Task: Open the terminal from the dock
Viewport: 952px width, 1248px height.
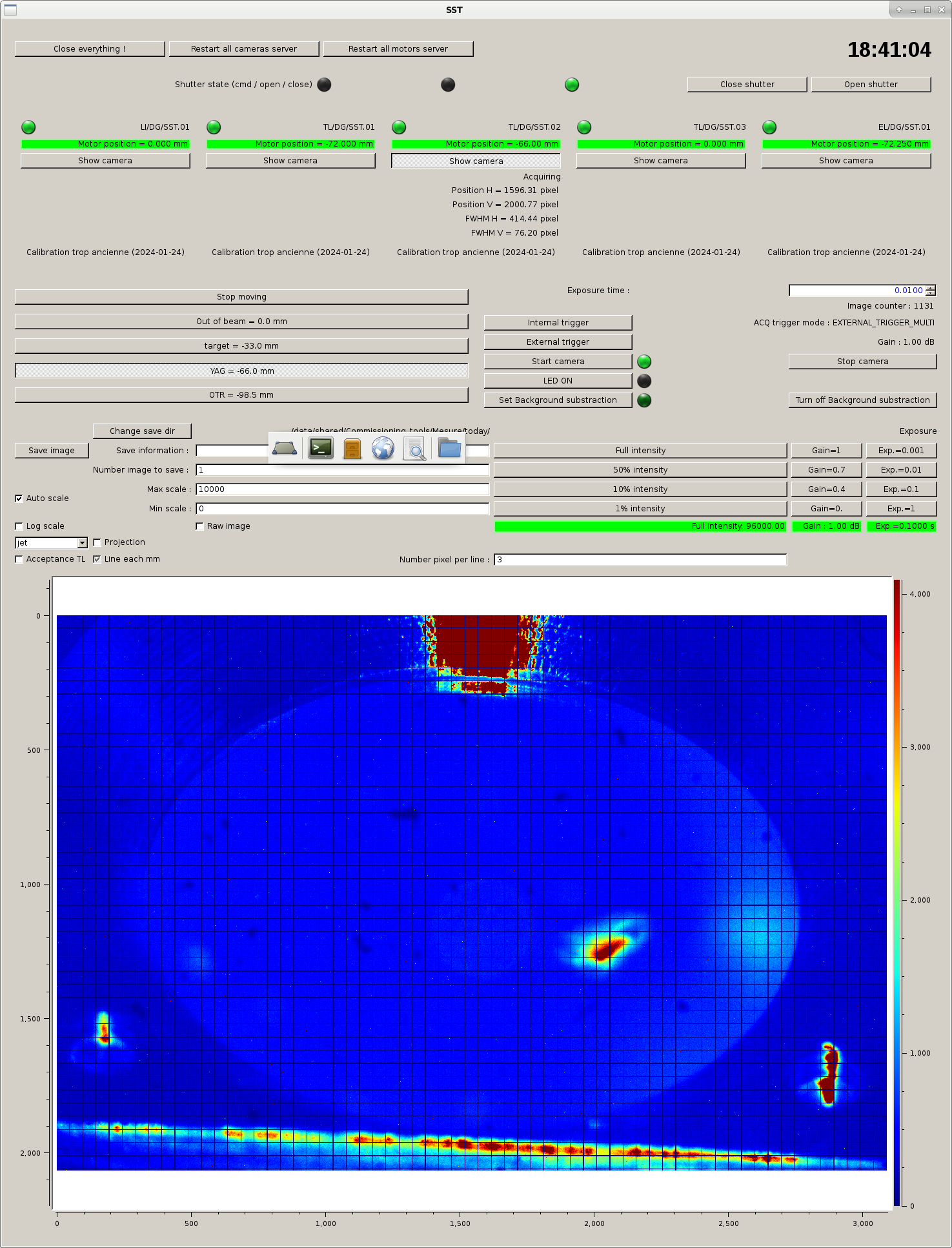Action: coord(320,448)
